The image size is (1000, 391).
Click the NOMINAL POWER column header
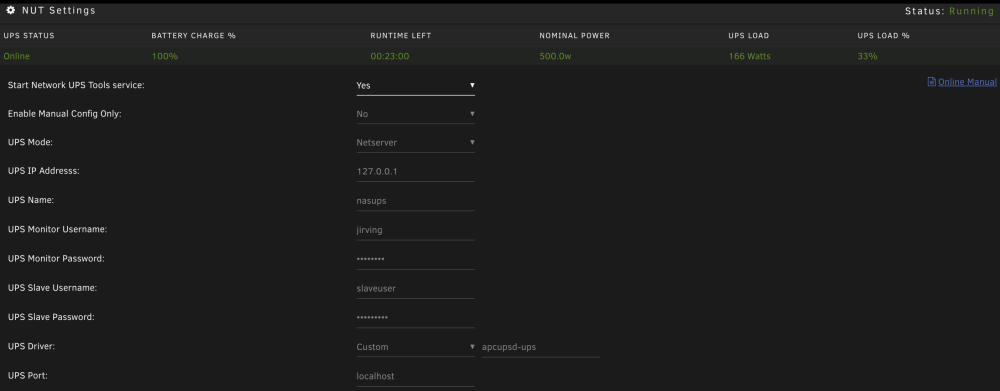coord(575,36)
